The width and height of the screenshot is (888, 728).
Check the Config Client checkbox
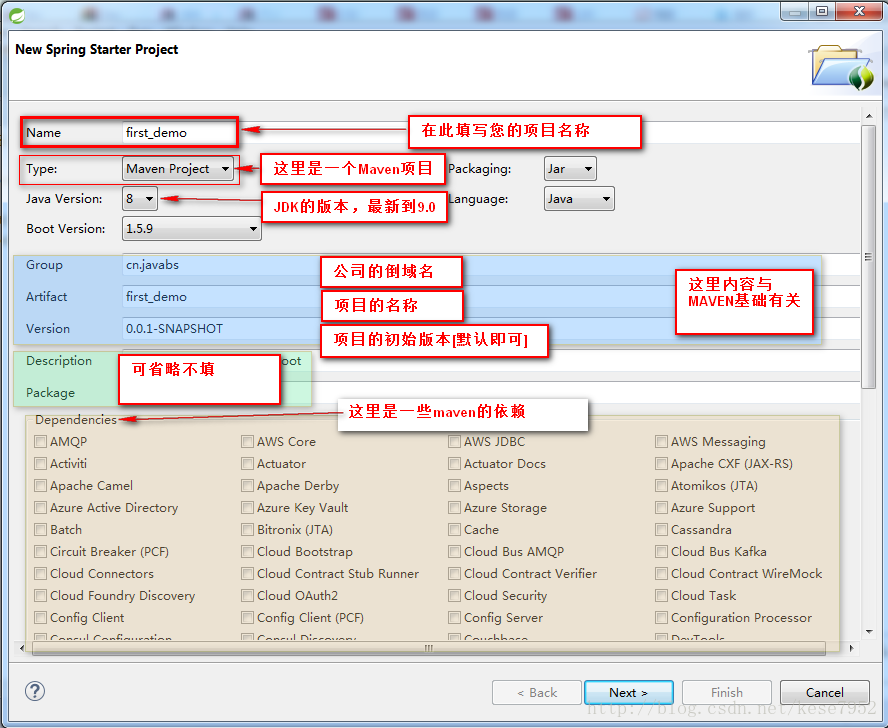tap(40, 618)
